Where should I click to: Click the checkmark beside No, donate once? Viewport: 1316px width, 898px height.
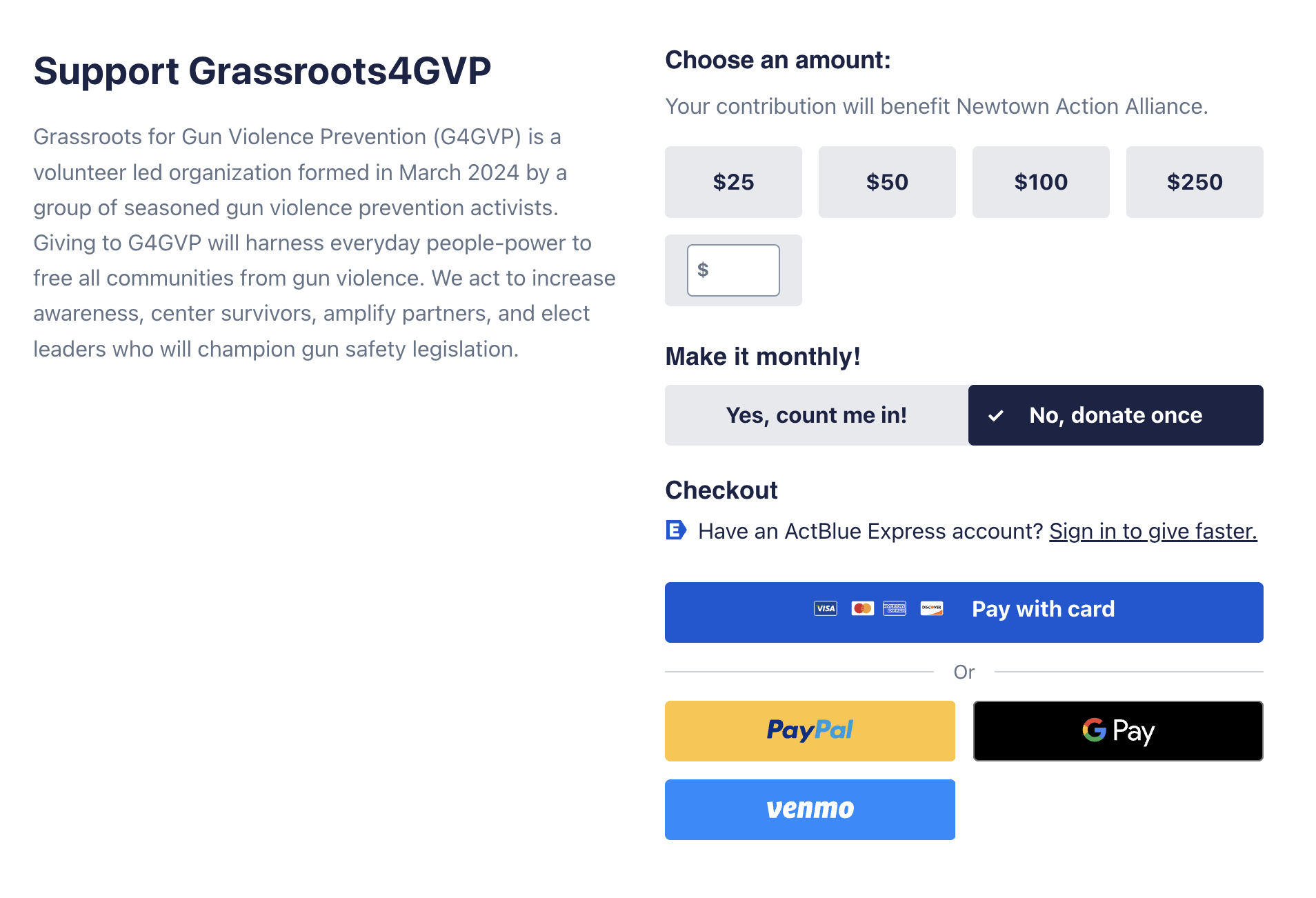coord(995,415)
